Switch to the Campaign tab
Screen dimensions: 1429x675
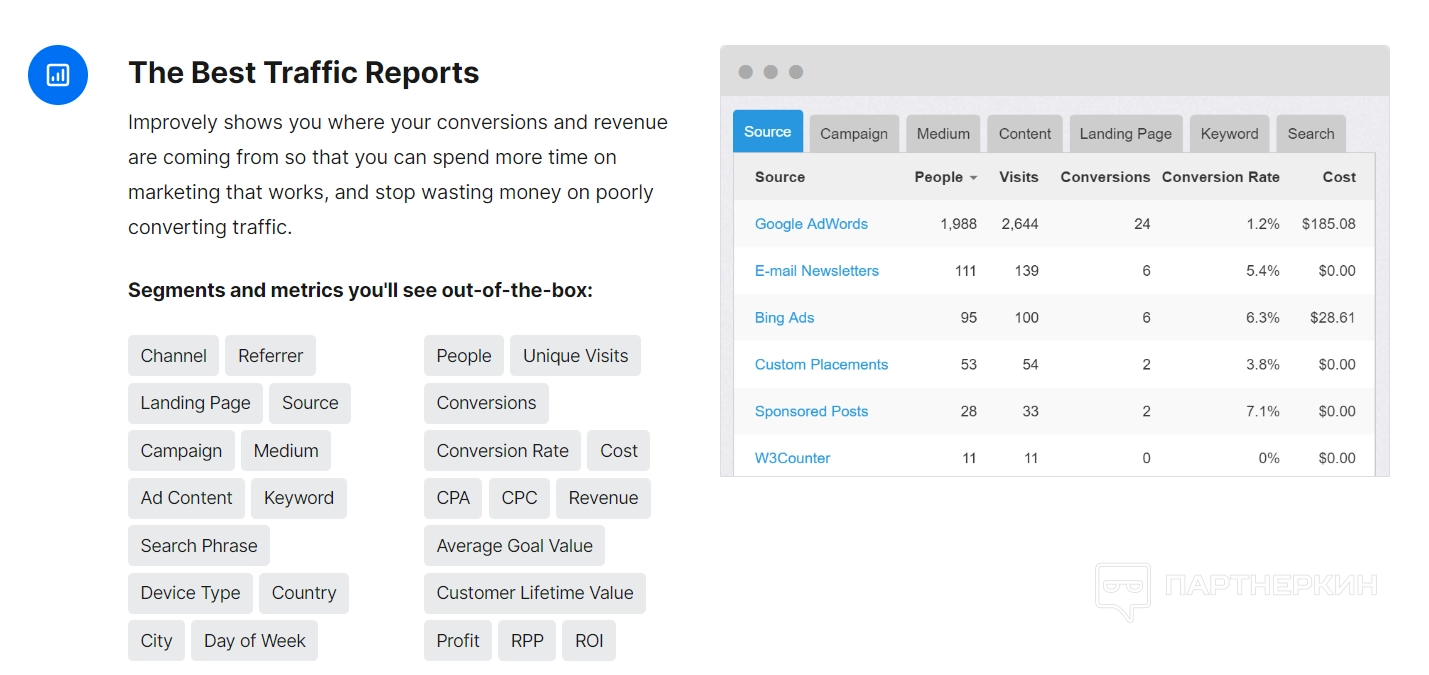point(853,134)
